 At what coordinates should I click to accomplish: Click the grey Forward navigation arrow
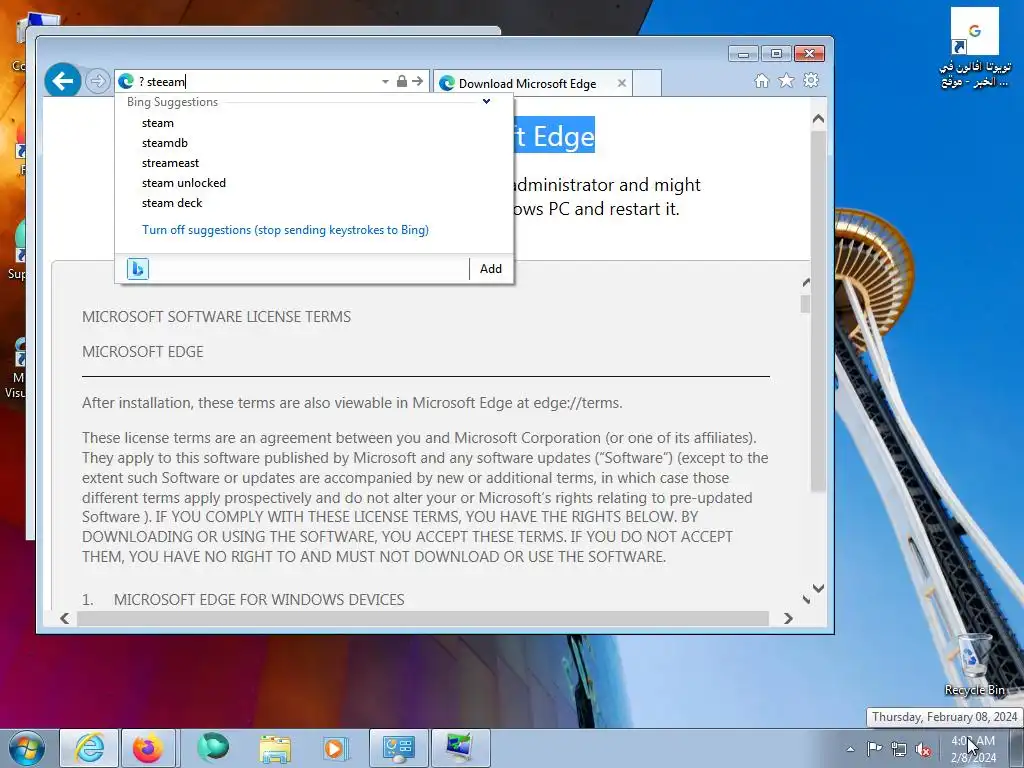coord(97,82)
